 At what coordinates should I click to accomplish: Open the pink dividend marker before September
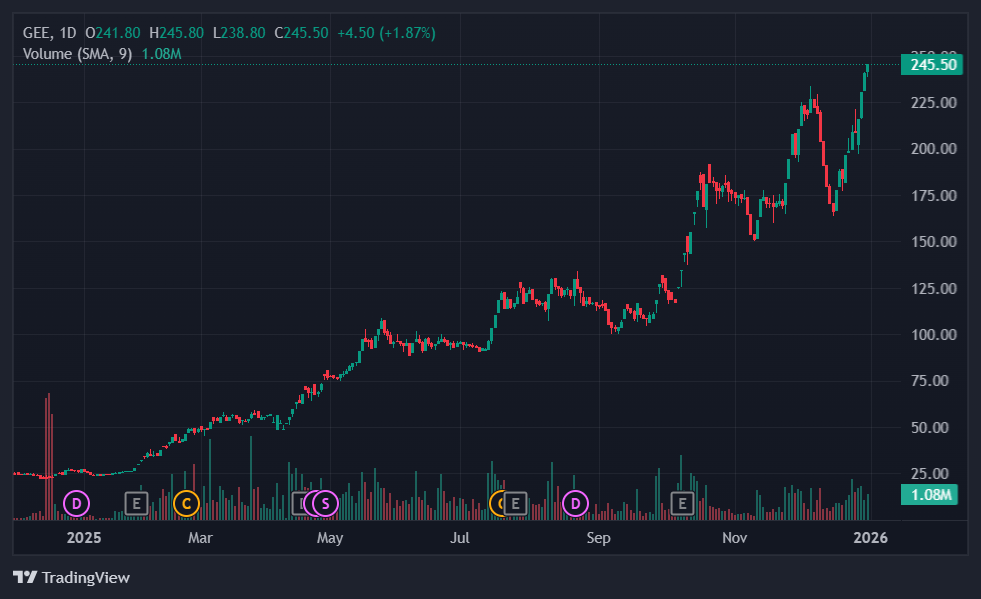(575, 503)
